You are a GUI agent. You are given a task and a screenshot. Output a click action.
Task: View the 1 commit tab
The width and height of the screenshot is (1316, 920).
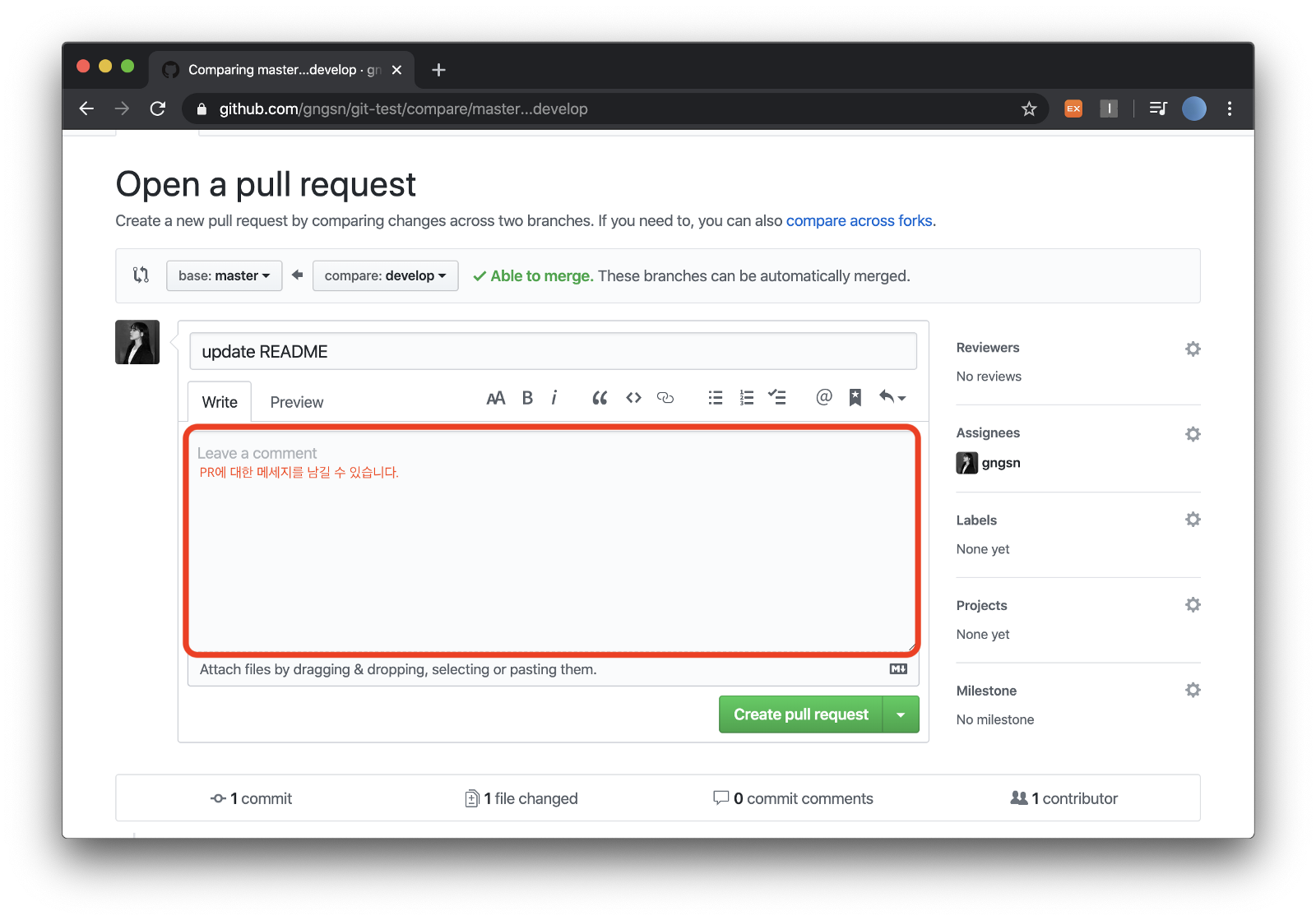pos(251,798)
